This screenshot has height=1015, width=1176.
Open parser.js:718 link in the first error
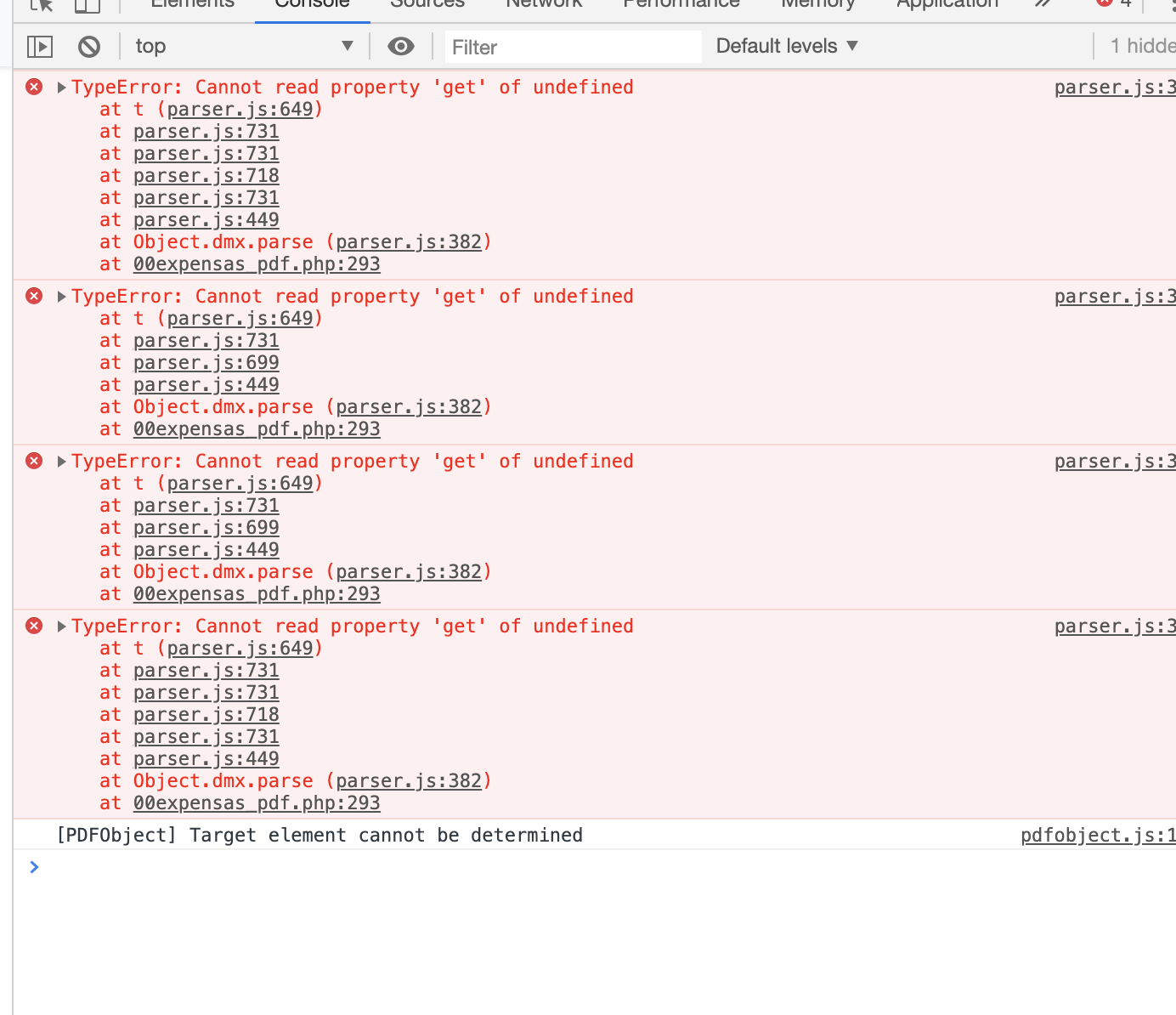(206, 176)
